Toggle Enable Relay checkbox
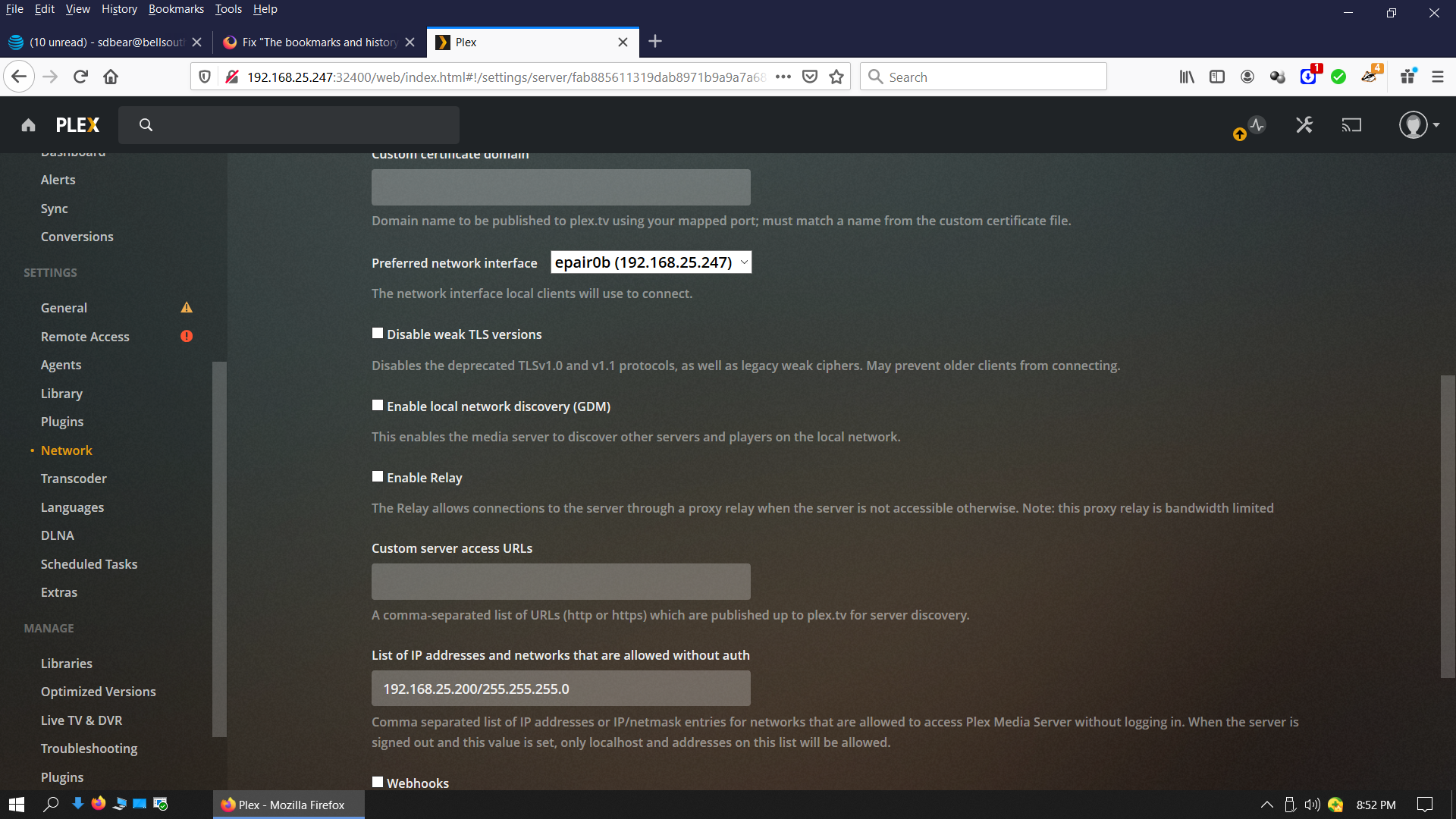 [378, 476]
